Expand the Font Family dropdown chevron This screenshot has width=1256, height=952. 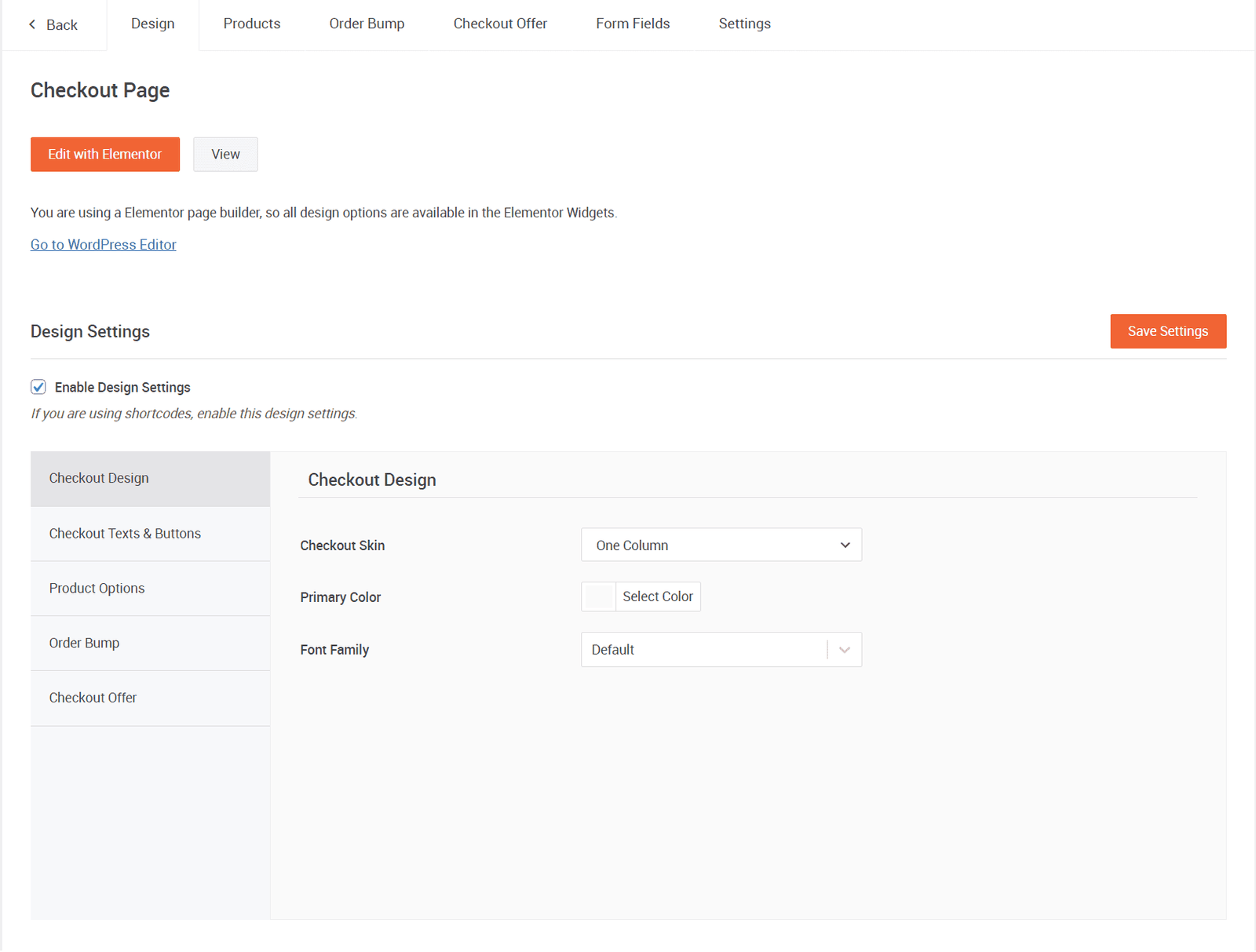click(845, 650)
